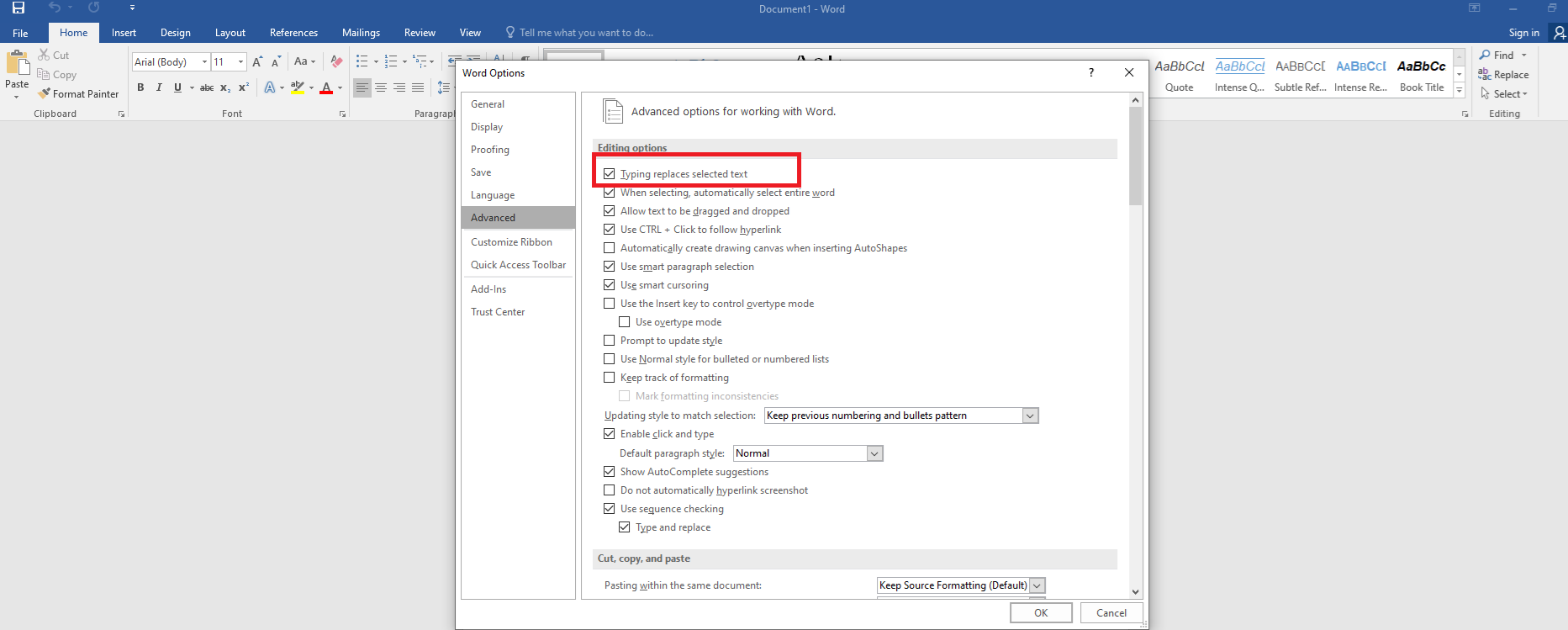Open the Default paragraph style dropdown
1568x630 pixels.
pyautogui.click(x=874, y=453)
